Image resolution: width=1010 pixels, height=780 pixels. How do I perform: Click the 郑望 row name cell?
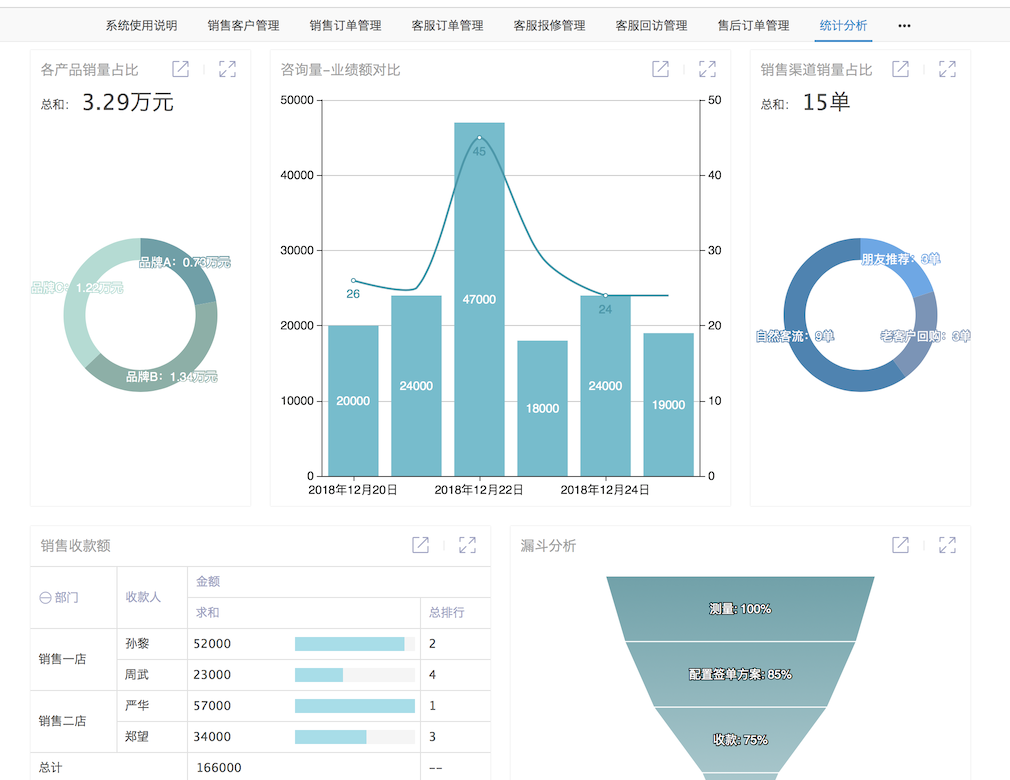pyautogui.click(x=152, y=736)
